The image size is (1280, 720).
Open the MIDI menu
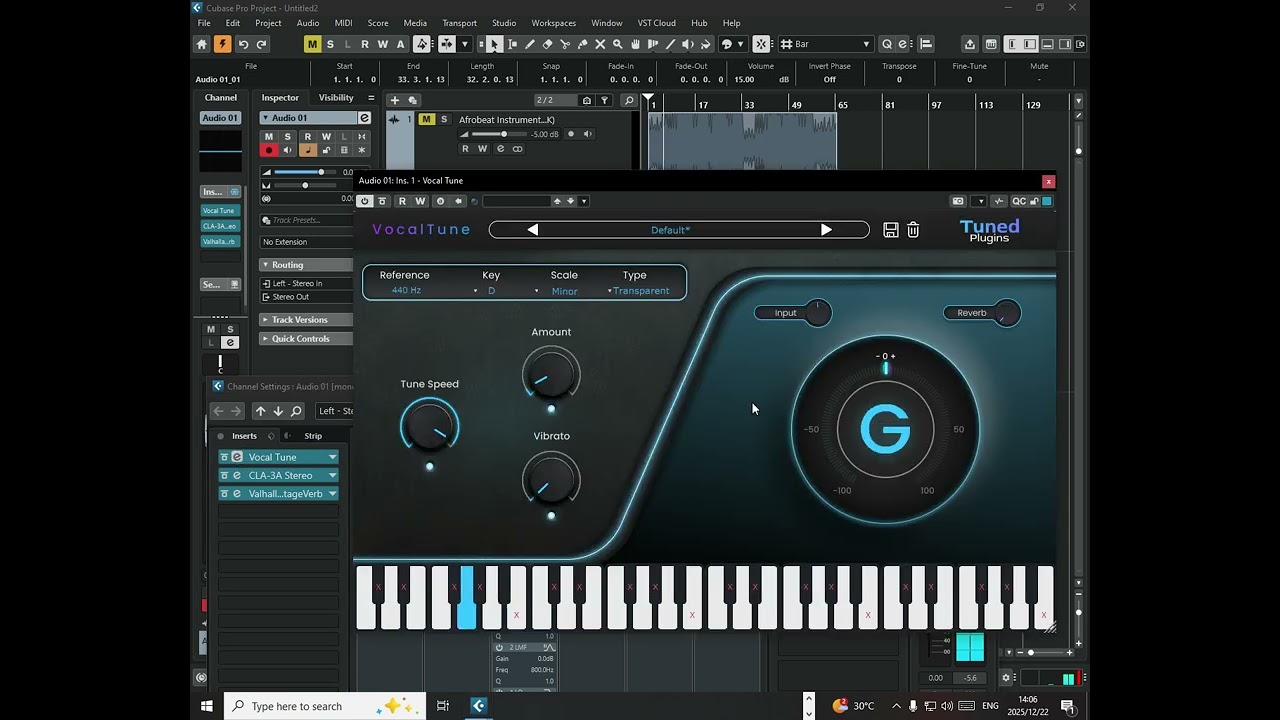[343, 23]
